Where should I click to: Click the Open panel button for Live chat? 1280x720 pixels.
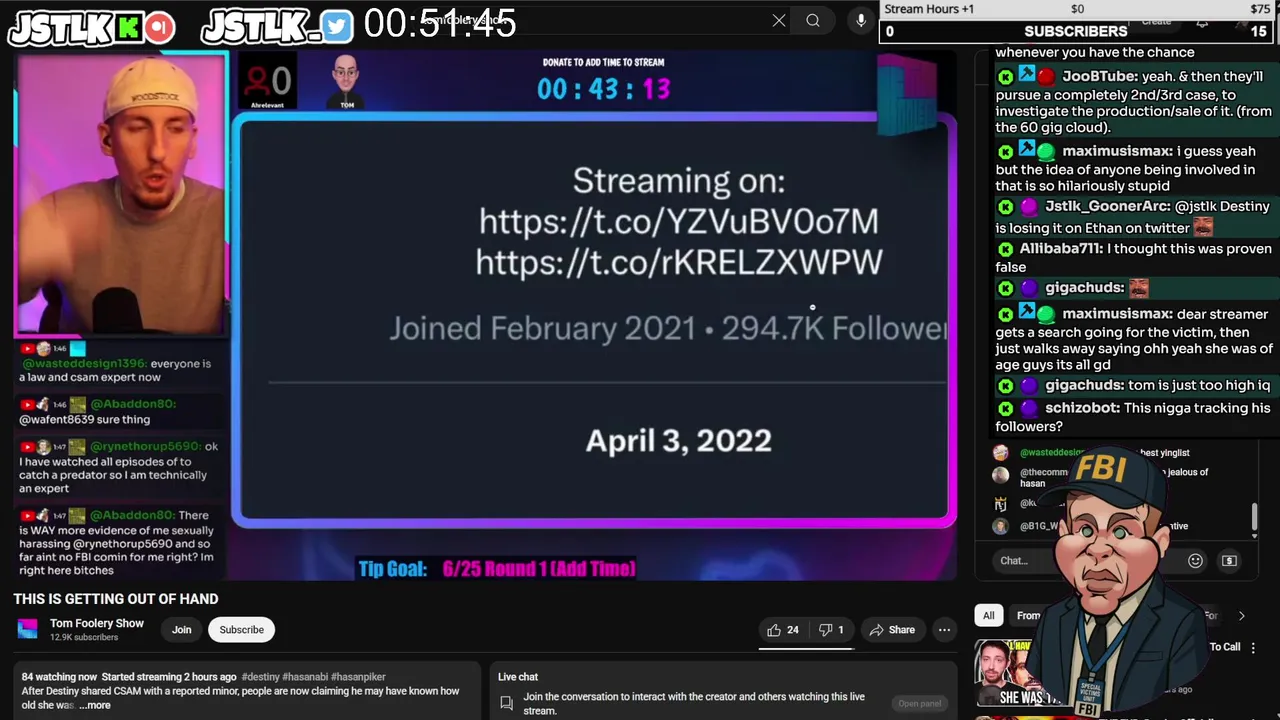[919, 704]
